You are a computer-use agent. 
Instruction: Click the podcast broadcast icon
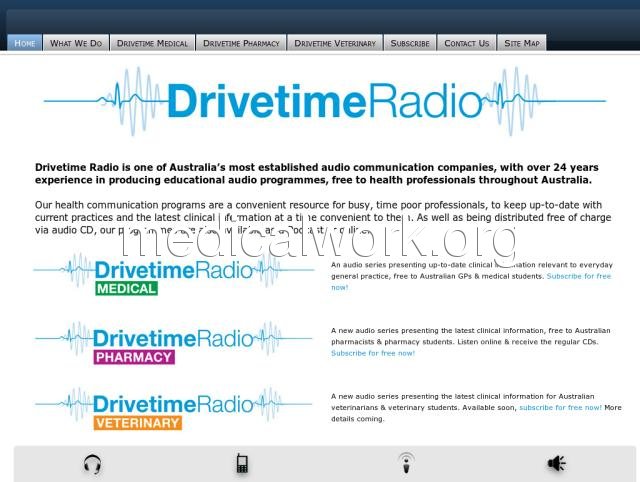406,463
